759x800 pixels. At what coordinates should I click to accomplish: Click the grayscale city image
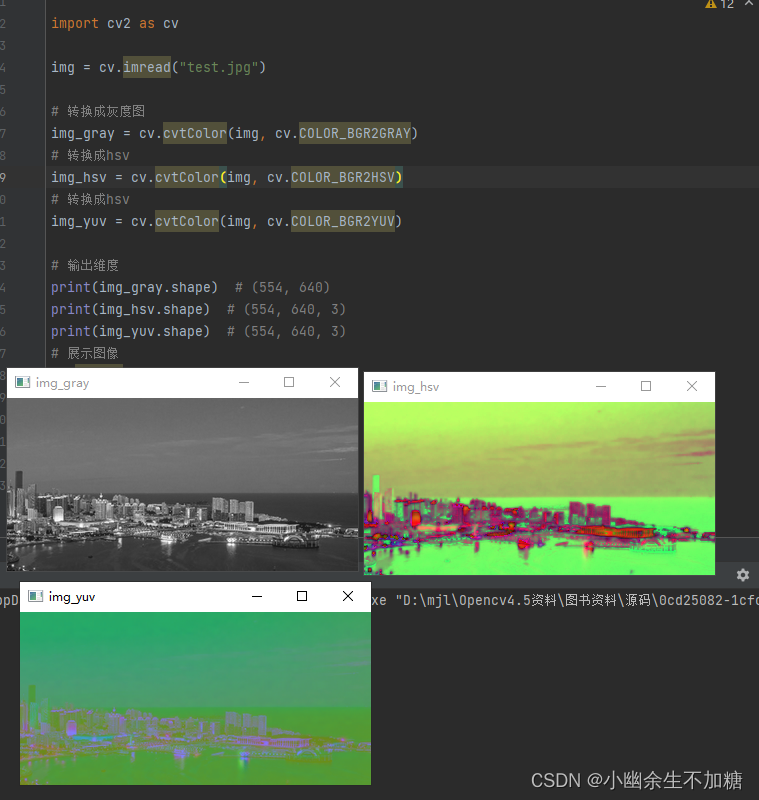click(x=182, y=485)
